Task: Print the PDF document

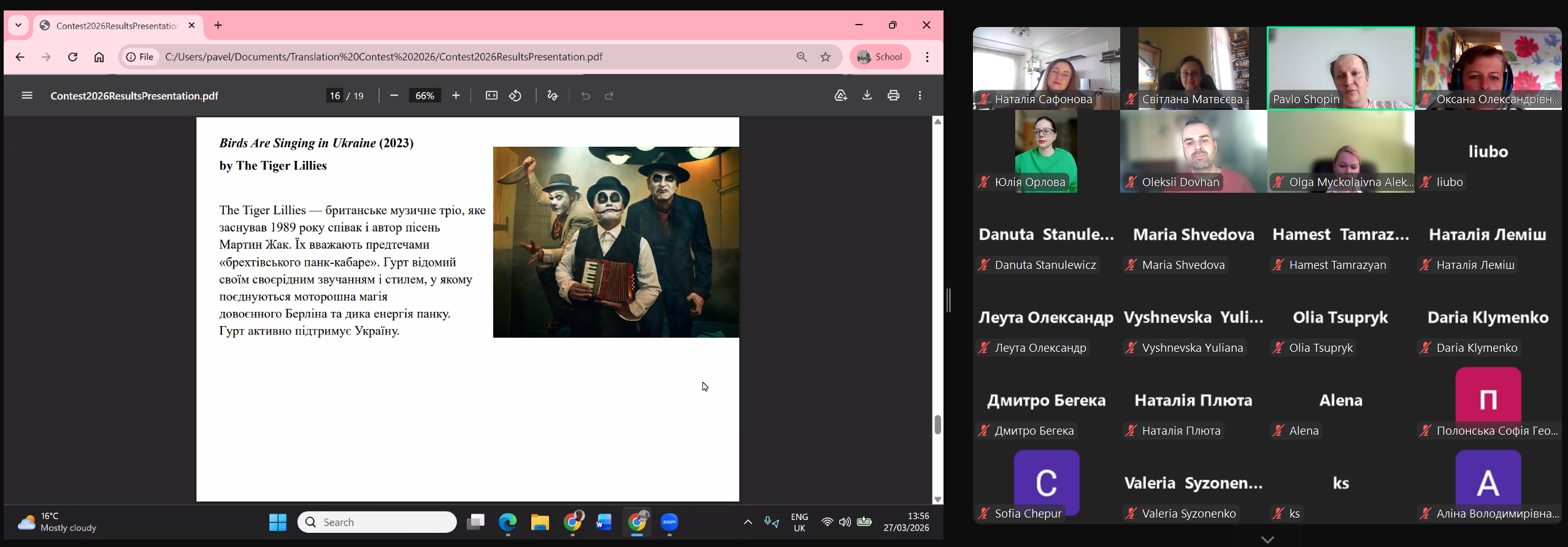Action: pos(893,96)
